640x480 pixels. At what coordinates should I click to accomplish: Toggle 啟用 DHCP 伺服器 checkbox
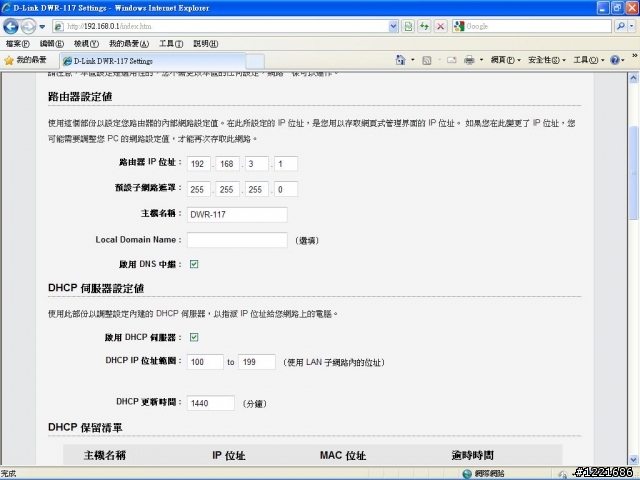pos(194,337)
